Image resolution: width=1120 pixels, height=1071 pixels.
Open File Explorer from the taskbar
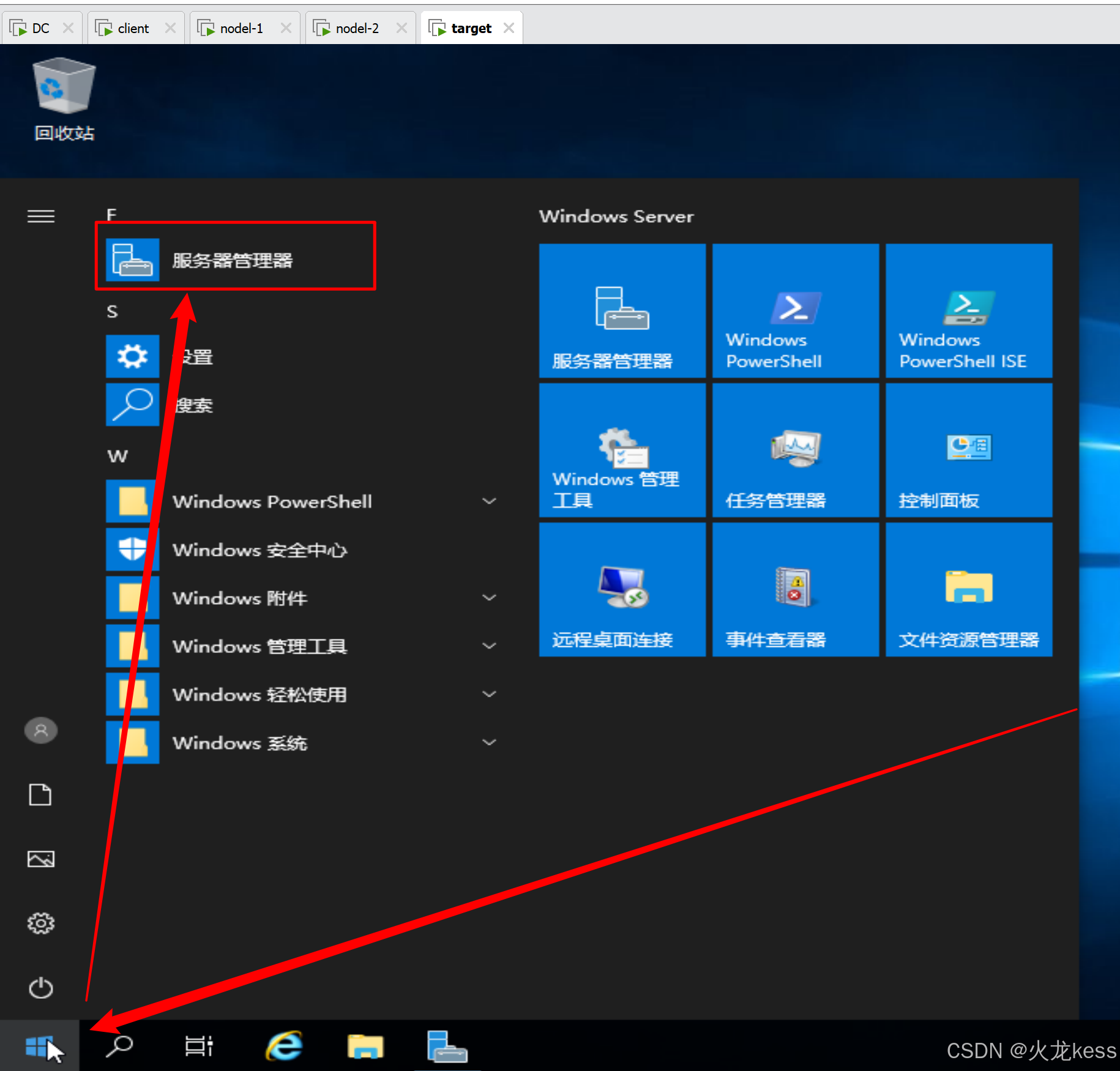click(365, 1046)
